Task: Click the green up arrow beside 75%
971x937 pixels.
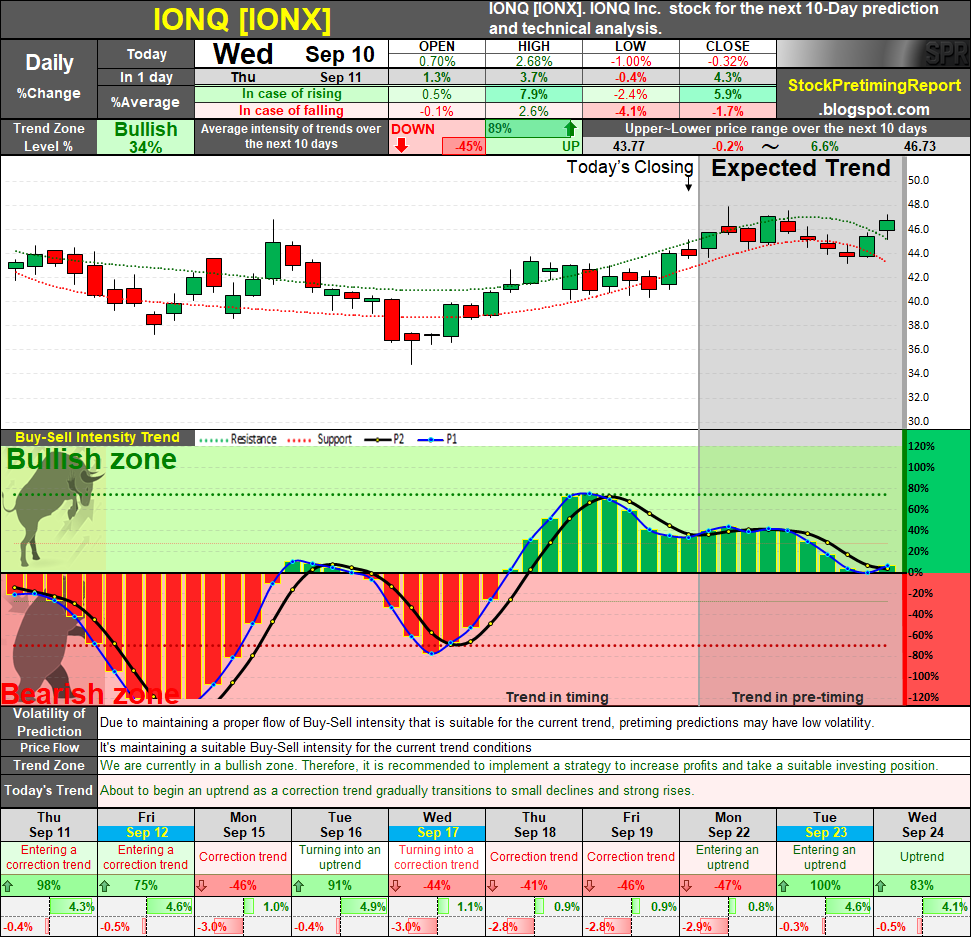Action: coord(105,886)
